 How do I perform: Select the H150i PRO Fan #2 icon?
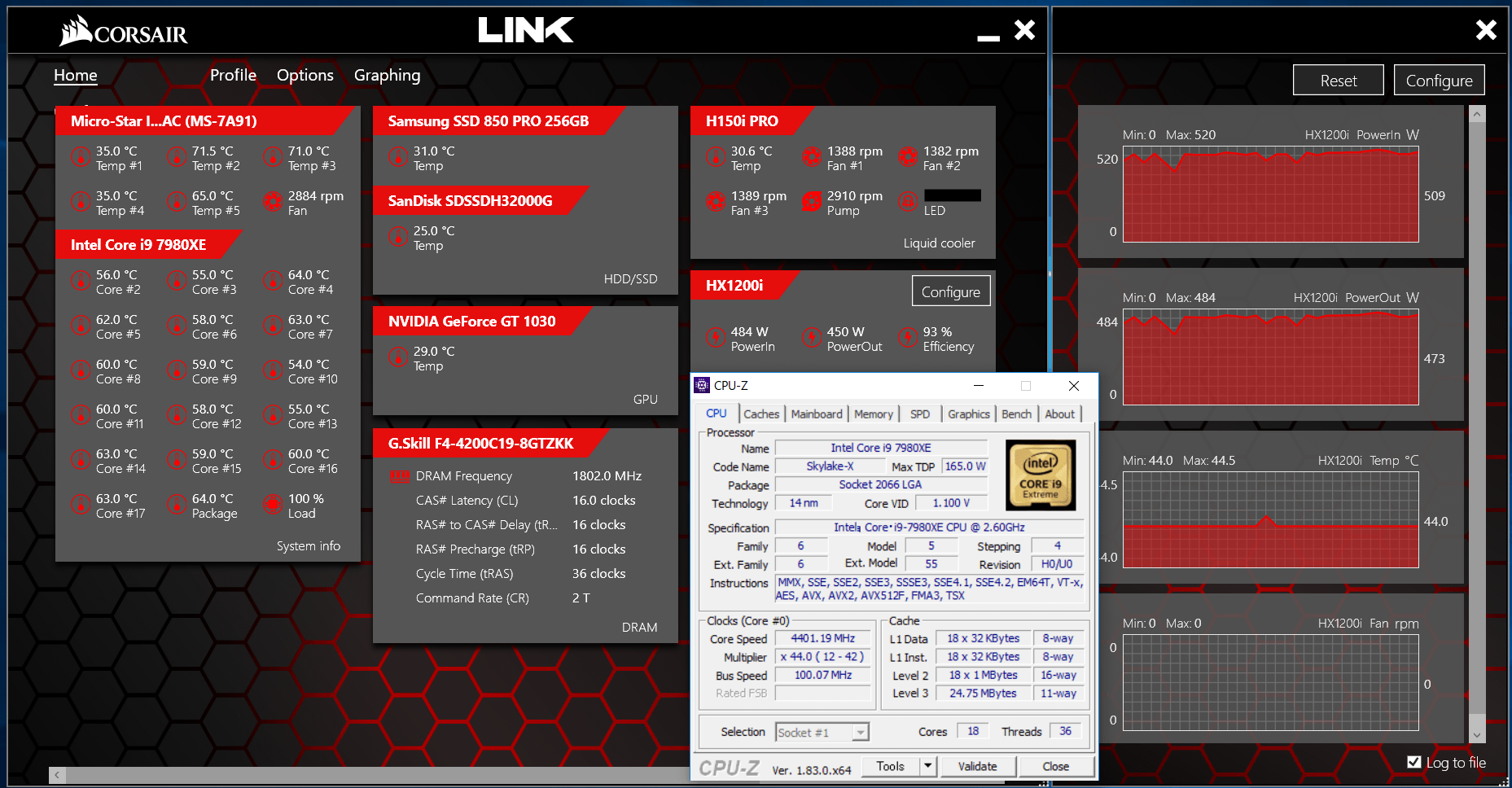908,156
